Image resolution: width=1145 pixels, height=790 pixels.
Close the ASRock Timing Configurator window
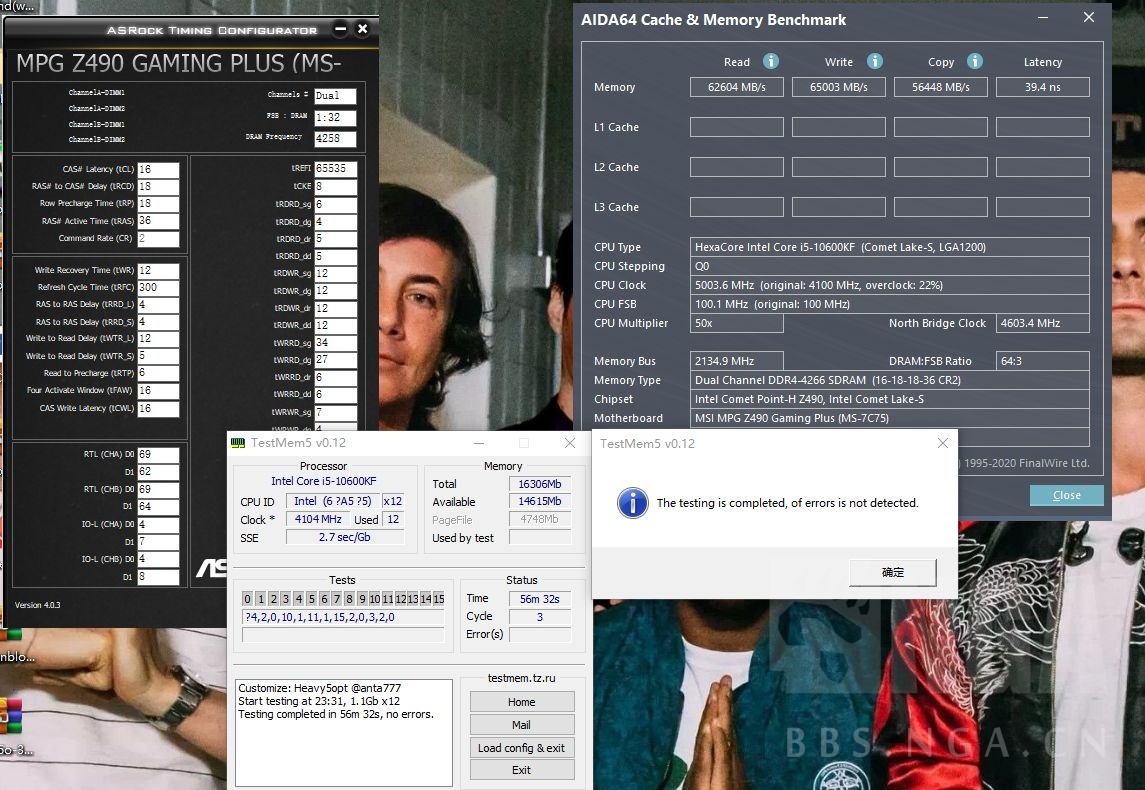click(x=363, y=29)
